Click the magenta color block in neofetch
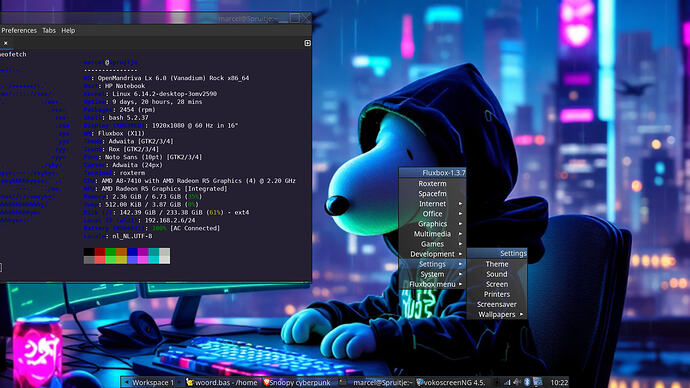690x388 pixels. 143,252
